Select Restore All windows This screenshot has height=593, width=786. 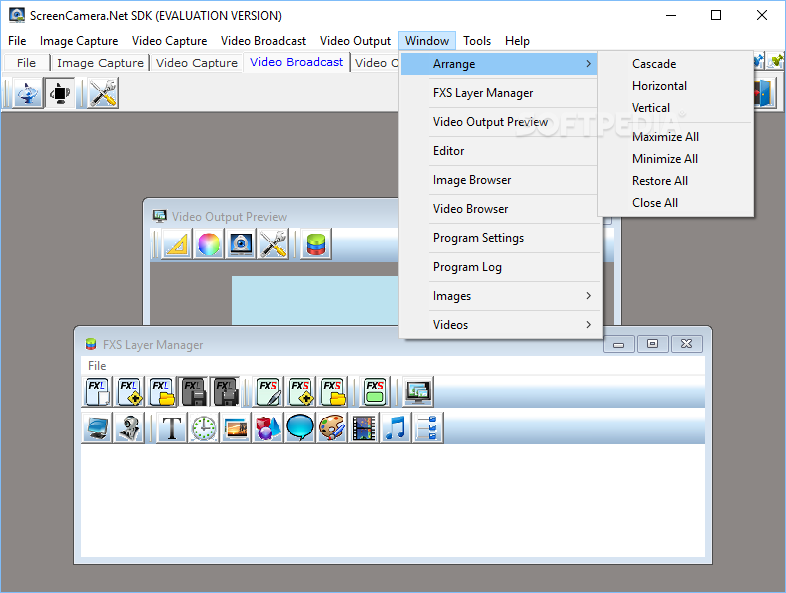tap(660, 181)
